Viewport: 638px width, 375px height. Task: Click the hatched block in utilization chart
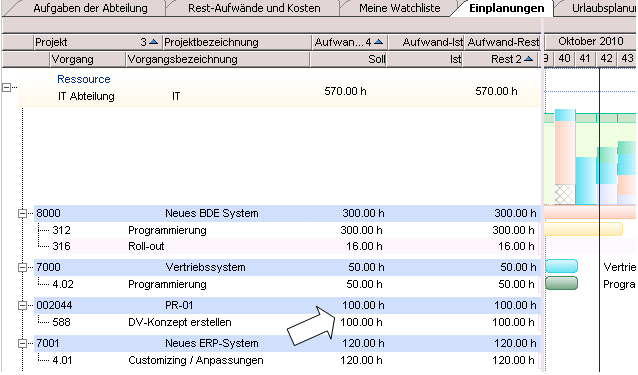click(565, 194)
